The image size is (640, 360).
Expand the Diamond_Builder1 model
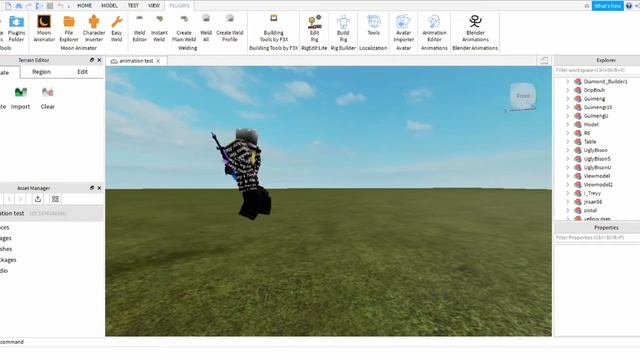[567, 82]
